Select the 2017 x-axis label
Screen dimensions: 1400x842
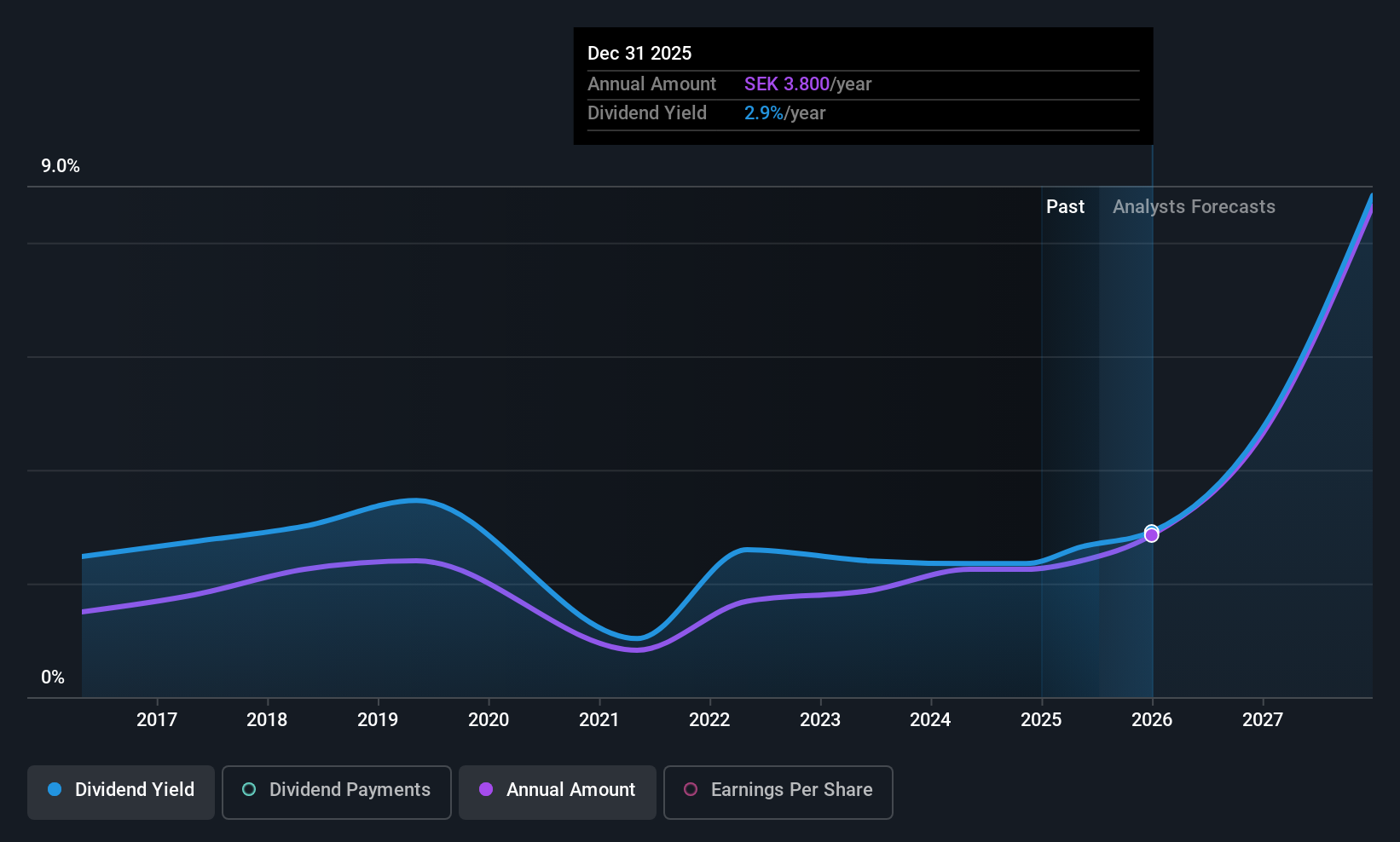tap(157, 720)
